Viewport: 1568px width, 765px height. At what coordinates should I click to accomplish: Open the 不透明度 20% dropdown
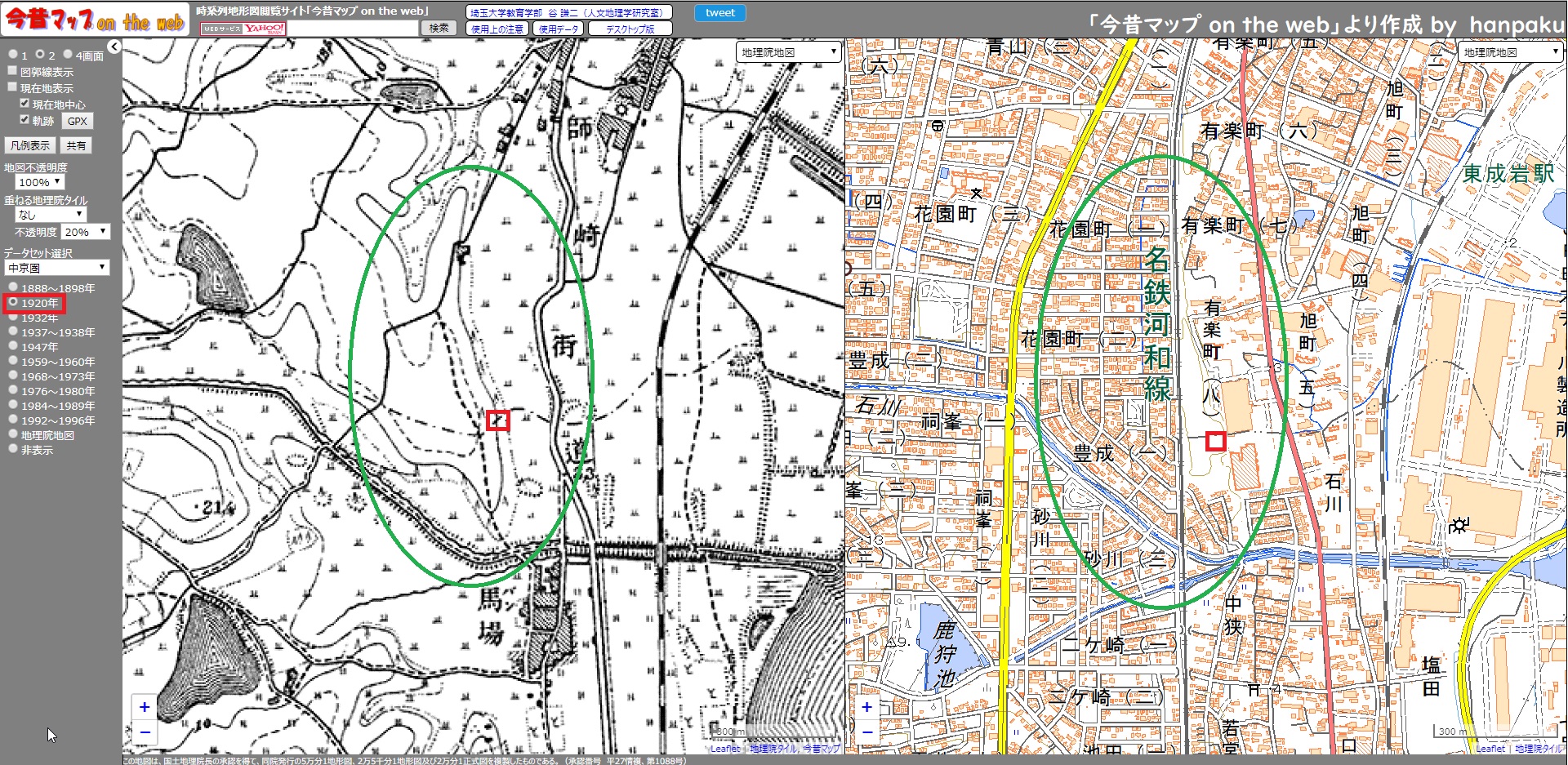[x=85, y=232]
